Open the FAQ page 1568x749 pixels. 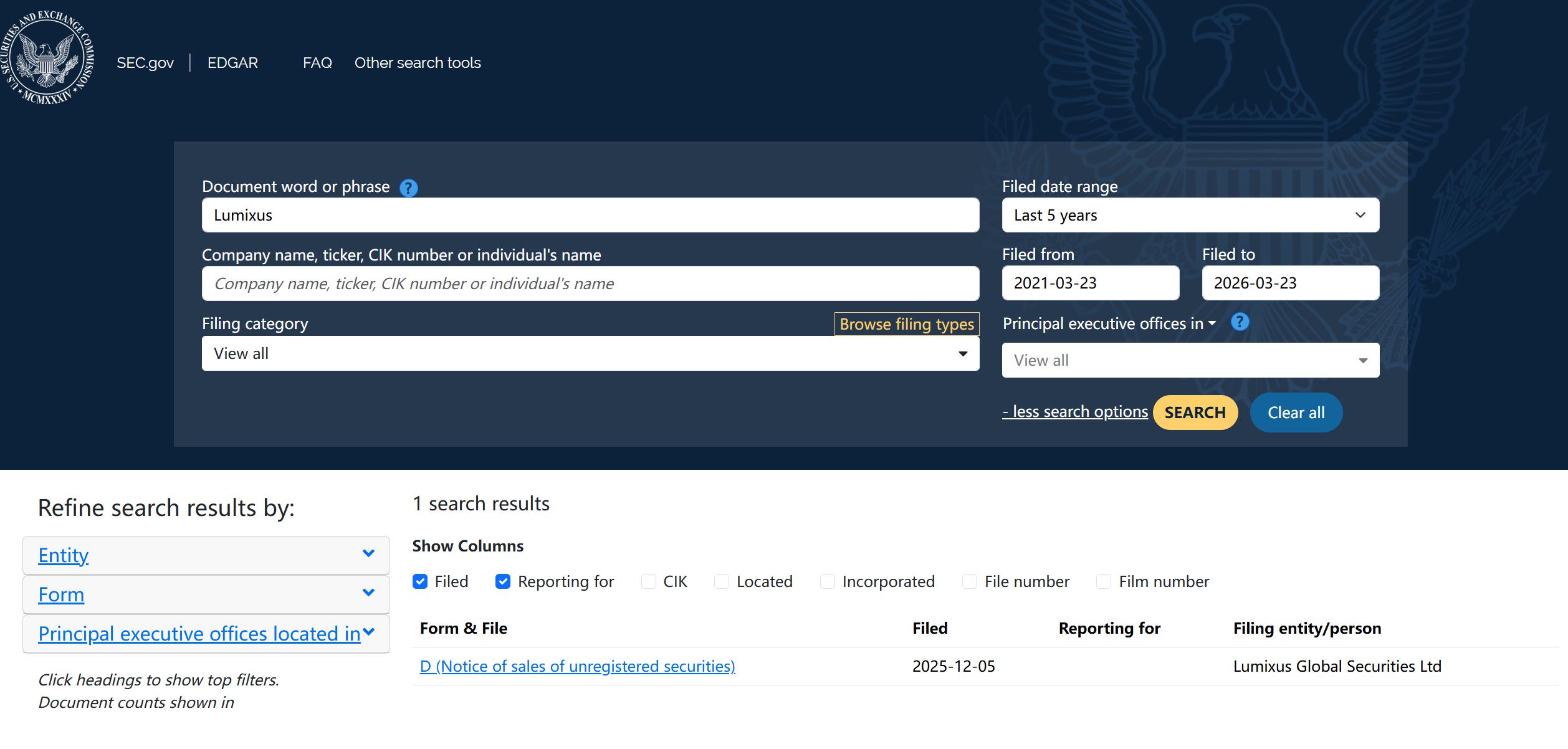[317, 63]
